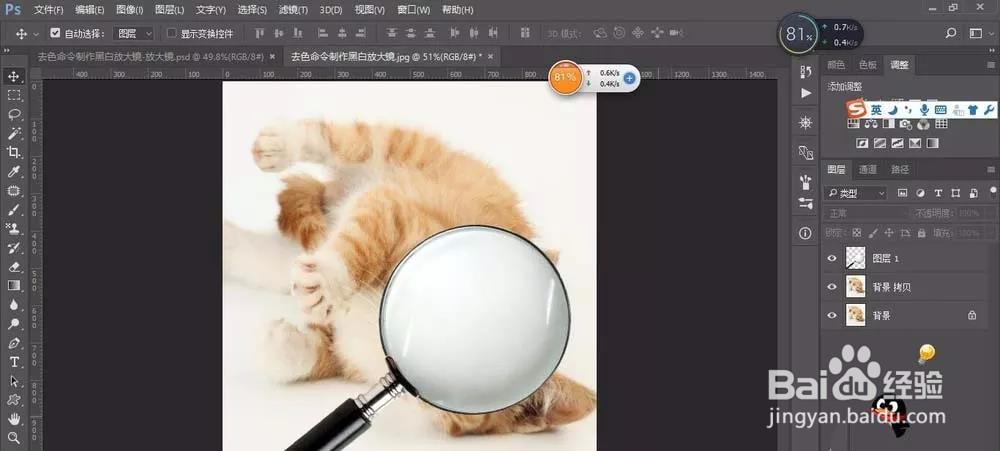Select the Pen tool
The image size is (1000, 451).
13,343
